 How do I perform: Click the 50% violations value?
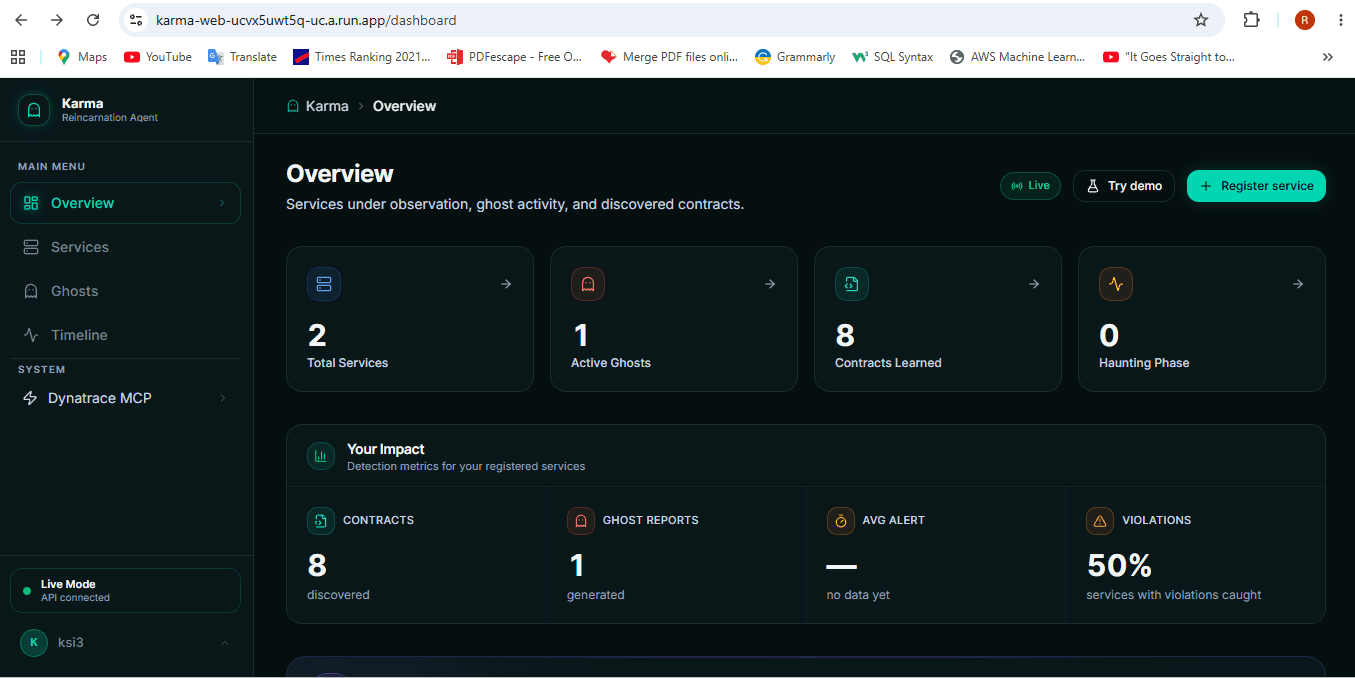pyautogui.click(x=1119, y=565)
